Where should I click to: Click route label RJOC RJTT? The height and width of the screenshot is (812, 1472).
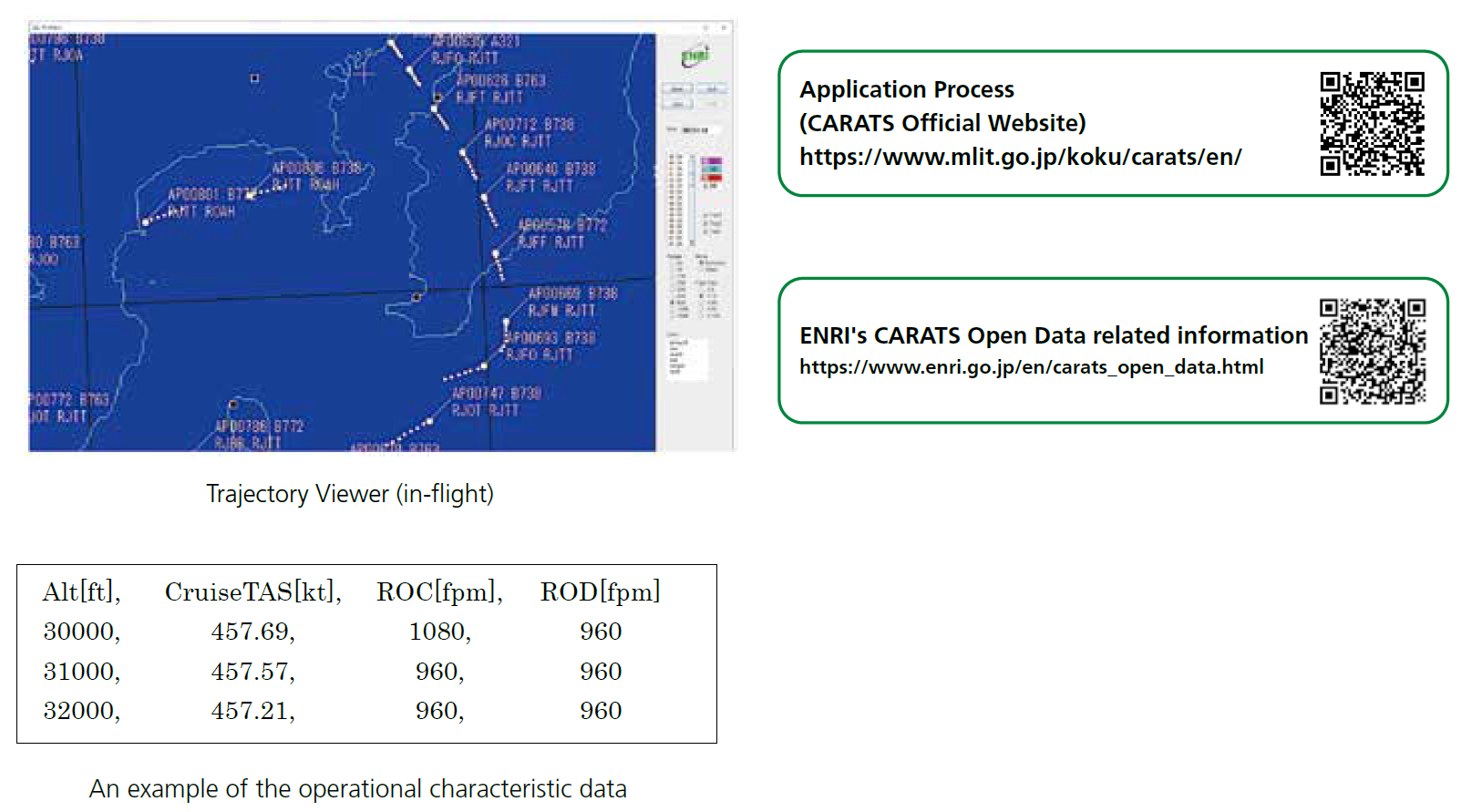tap(518, 141)
